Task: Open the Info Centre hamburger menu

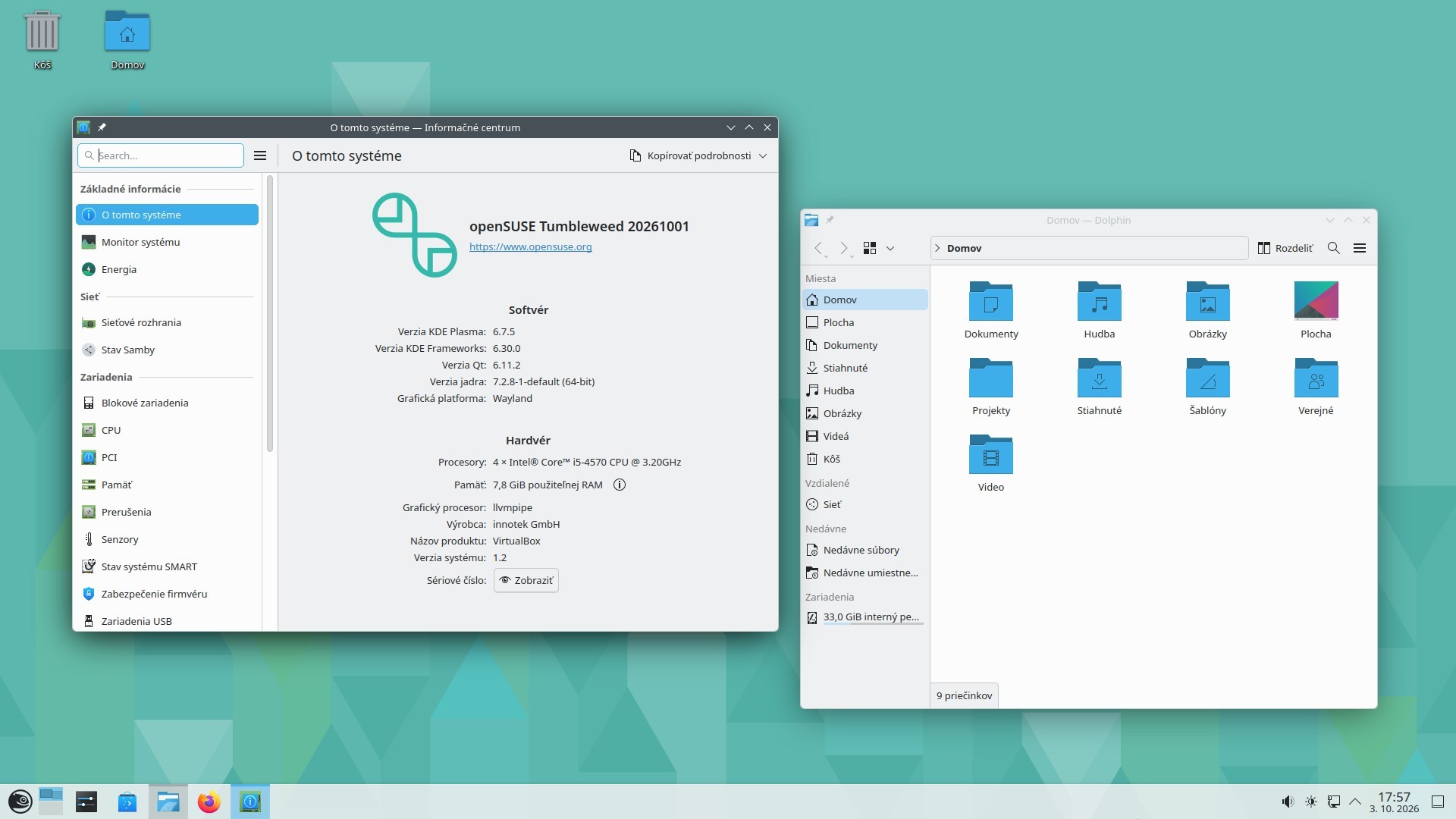Action: click(260, 155)
